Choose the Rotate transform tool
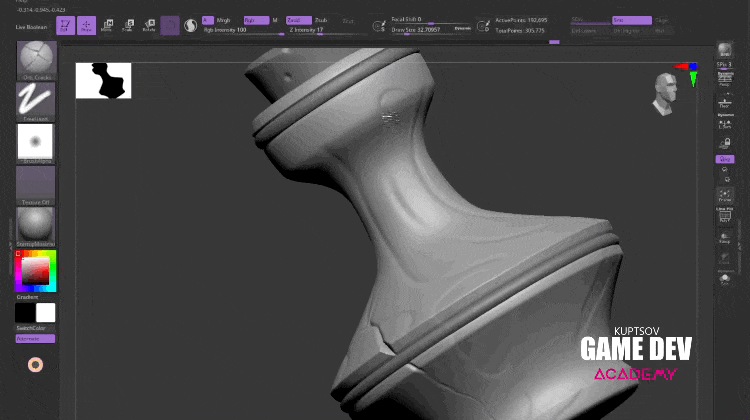The height and width of the screenshot is (420, 750). (x=149, y=25)
